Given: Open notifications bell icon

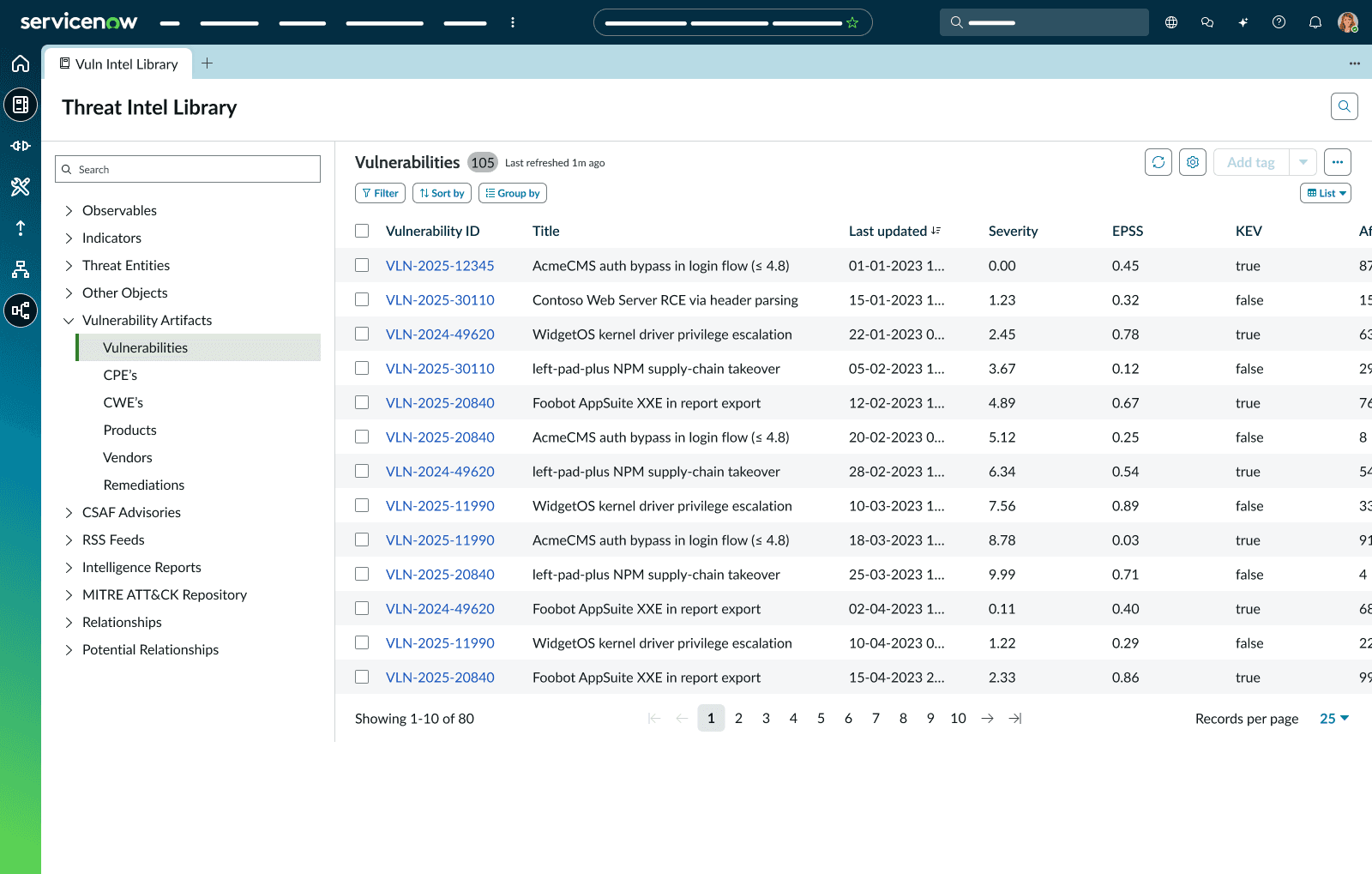Looking at the screenshot, I should [1315, 22].
